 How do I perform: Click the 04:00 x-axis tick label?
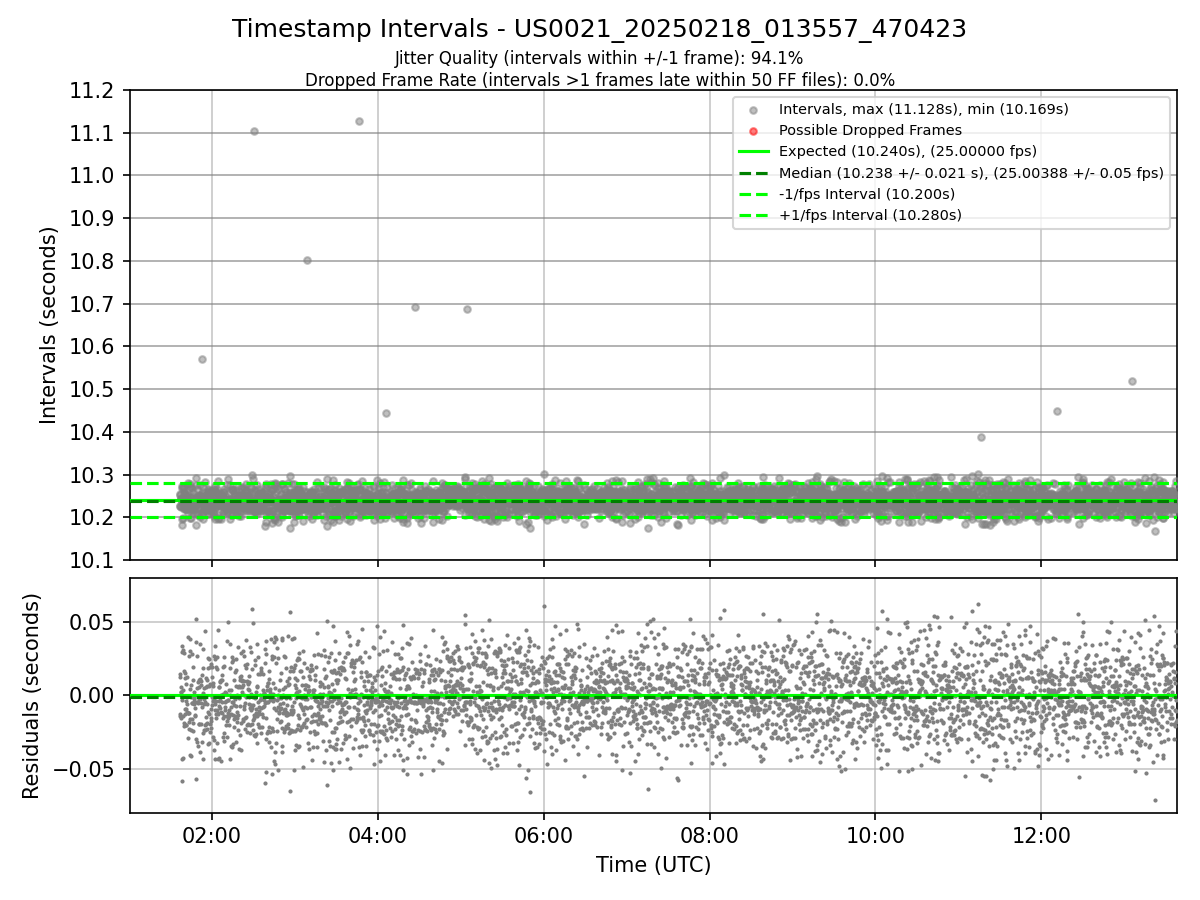(377, 835)
